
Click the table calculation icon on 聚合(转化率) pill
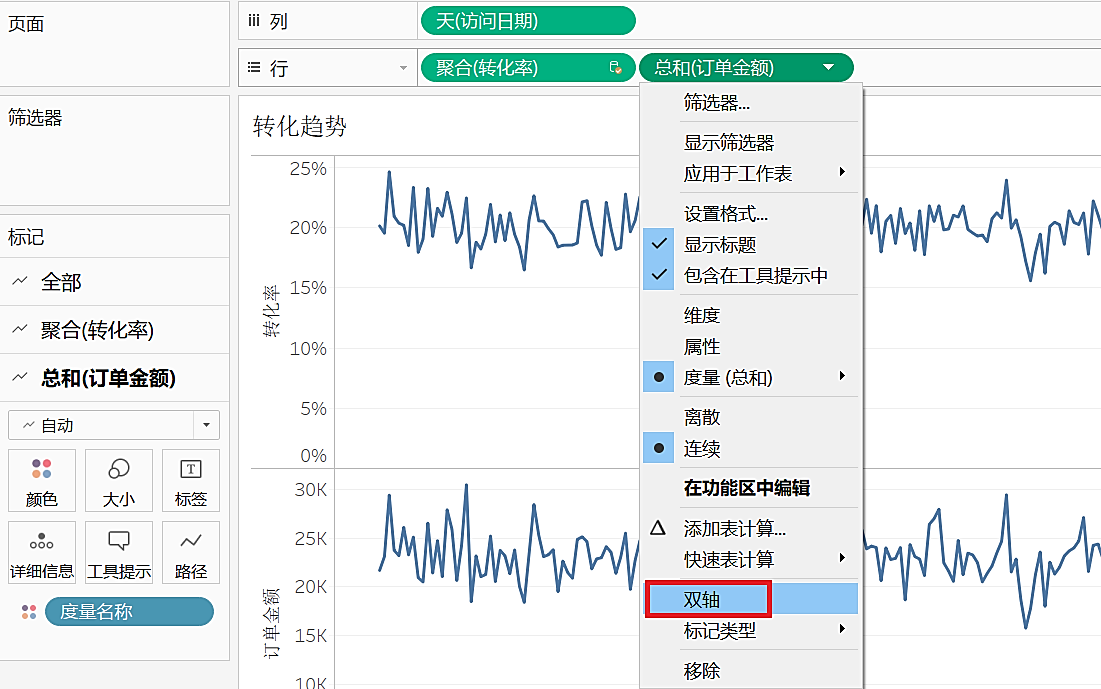point(616,68)
